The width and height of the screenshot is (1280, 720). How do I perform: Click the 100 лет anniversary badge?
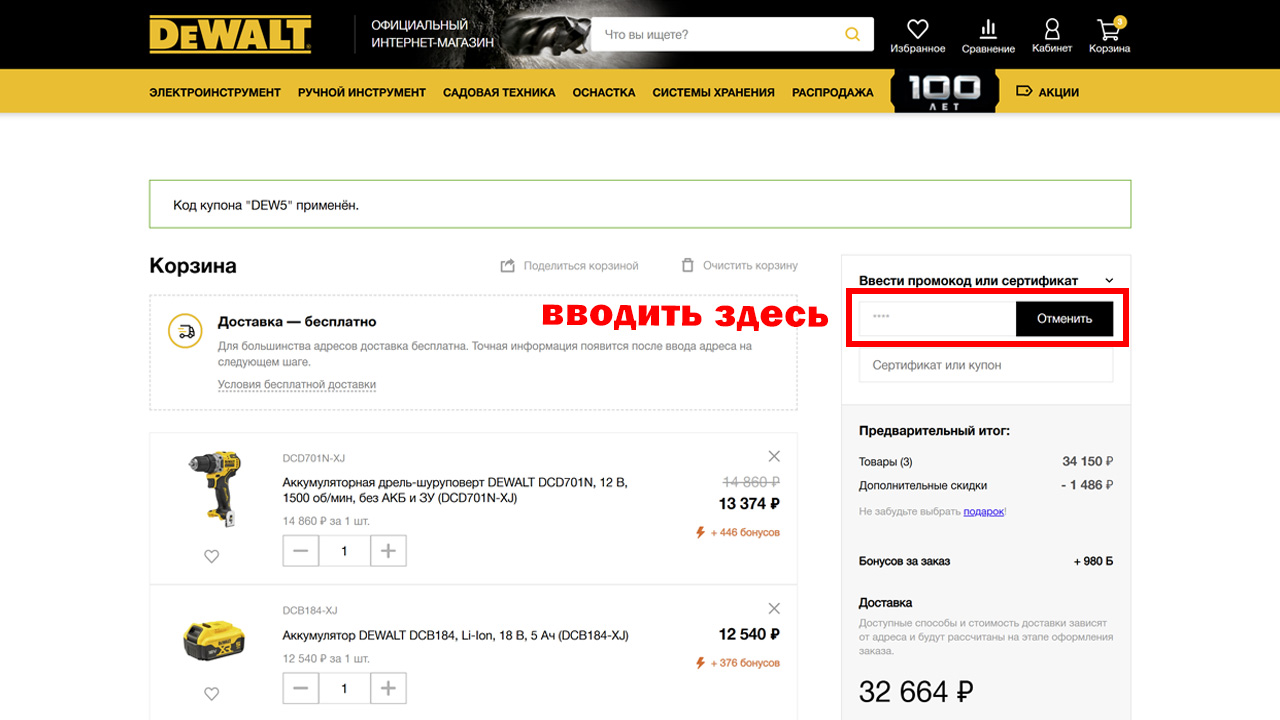945,91
